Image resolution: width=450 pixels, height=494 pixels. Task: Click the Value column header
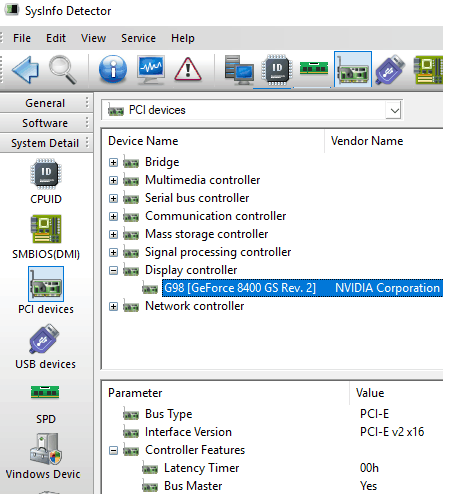[x=397, y=393]
